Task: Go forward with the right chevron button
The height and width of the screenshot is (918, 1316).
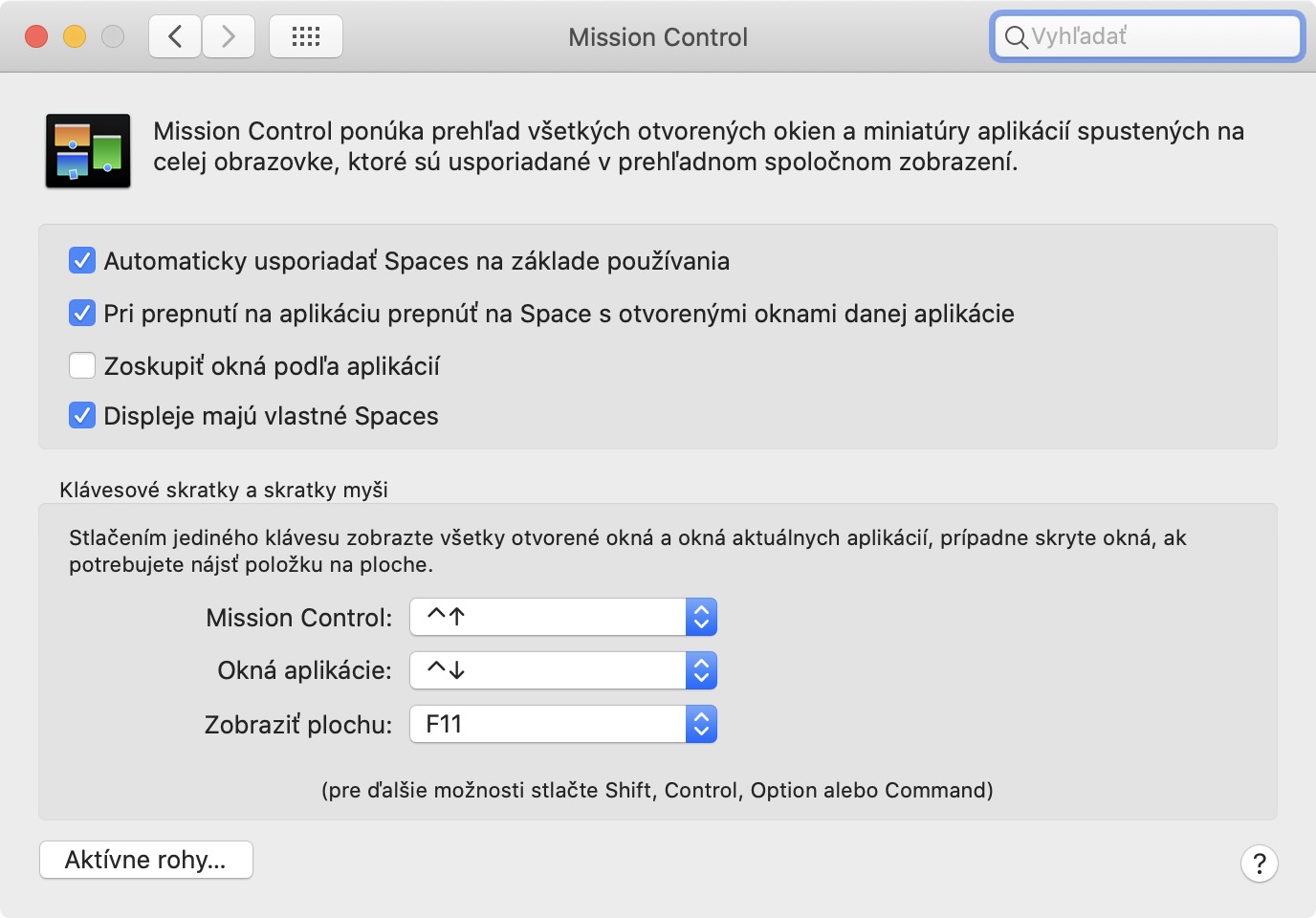Action: point(229,36)
